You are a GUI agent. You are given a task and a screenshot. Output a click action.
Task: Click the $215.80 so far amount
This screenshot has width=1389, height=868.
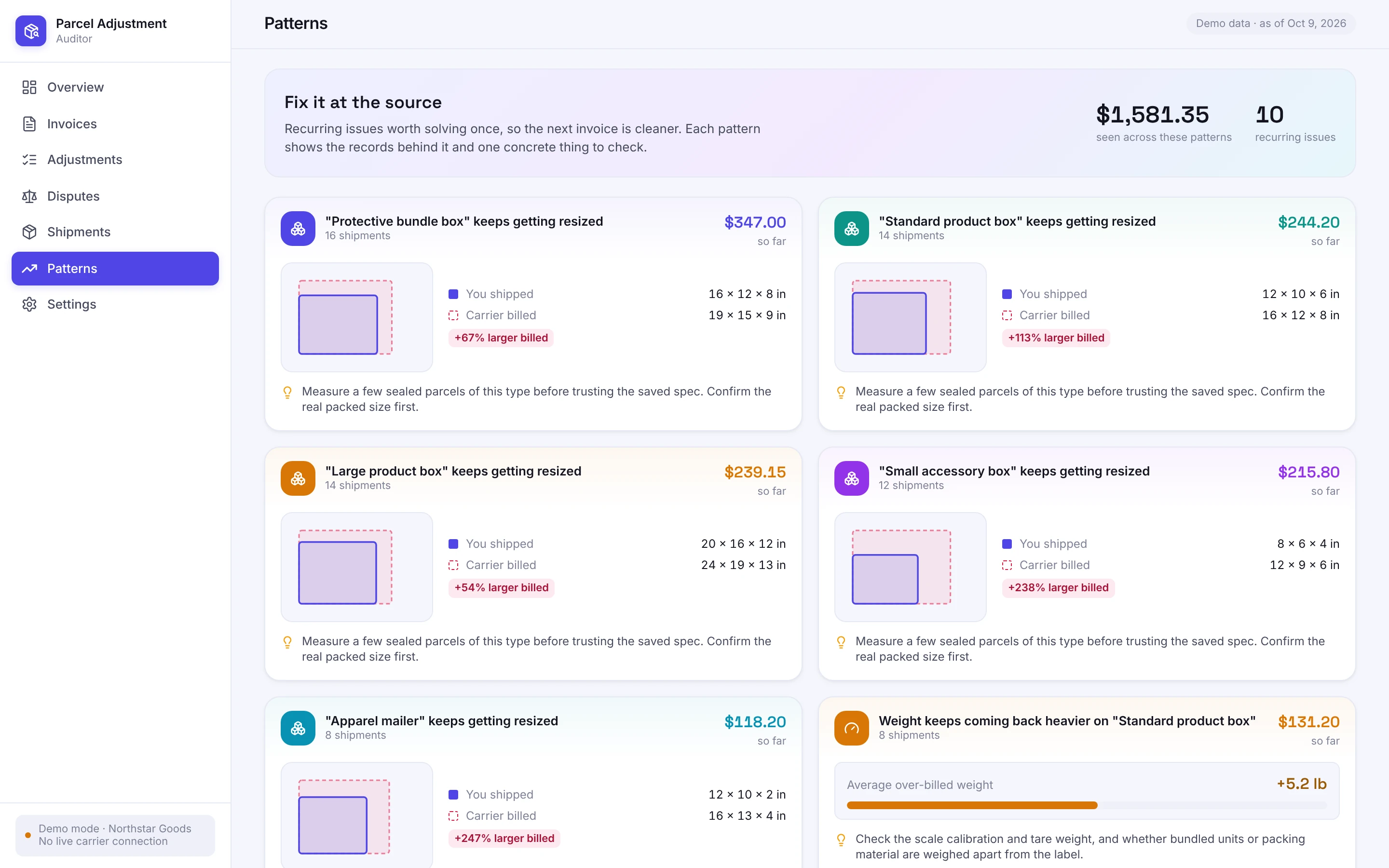pos(1308,472)
